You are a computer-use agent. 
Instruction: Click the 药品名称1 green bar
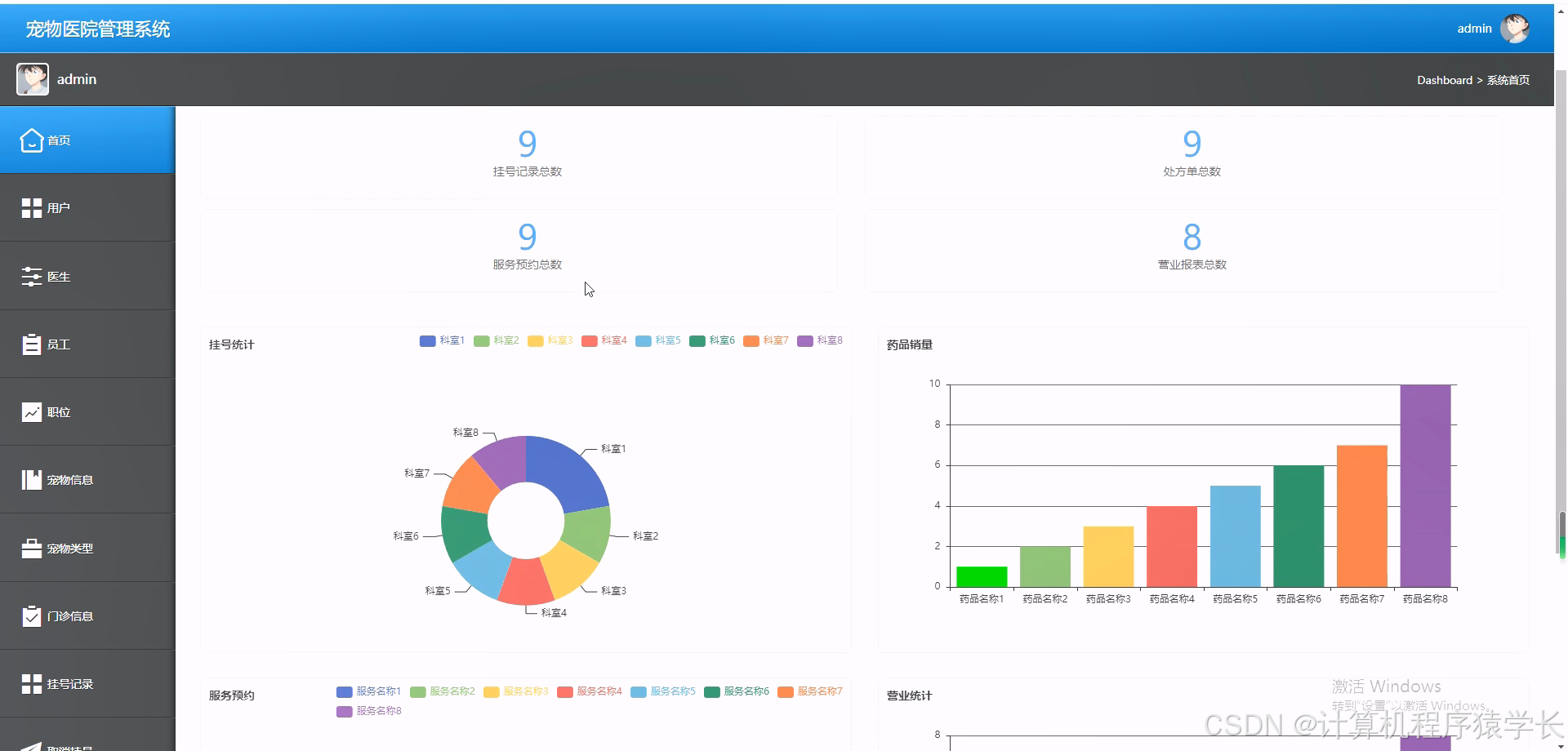pyautogui.click(x=982, y=576)
